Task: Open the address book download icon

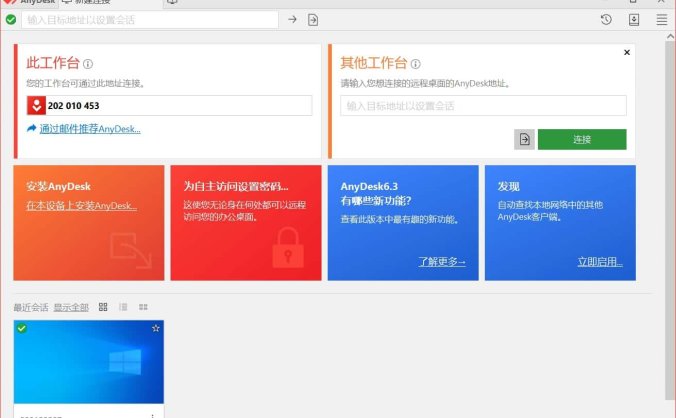Action: coord(634,20)
